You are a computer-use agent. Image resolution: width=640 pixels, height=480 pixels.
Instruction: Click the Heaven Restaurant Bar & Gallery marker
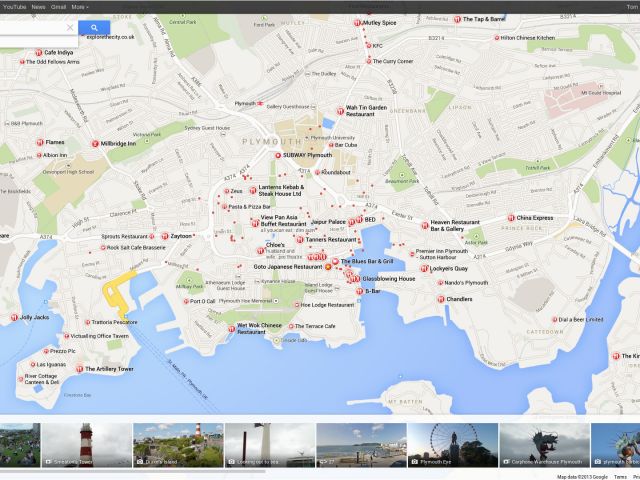[x=425, y=225]
